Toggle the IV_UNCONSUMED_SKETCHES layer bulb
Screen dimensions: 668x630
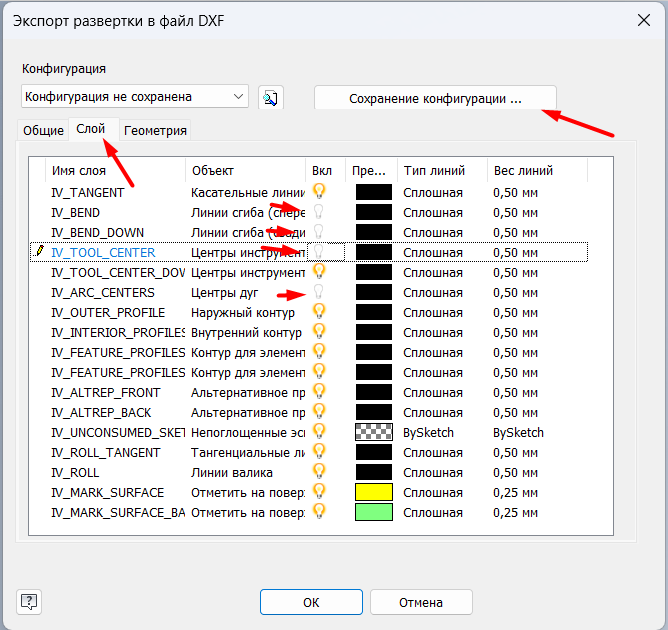[319, 432]
